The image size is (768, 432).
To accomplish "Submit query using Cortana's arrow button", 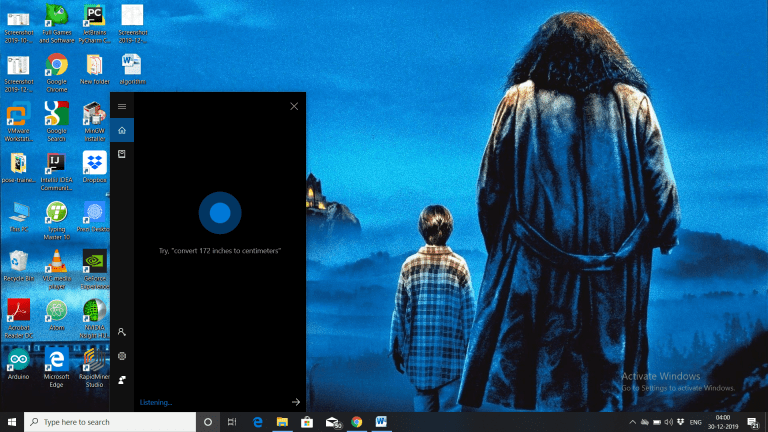I will 296,402.
